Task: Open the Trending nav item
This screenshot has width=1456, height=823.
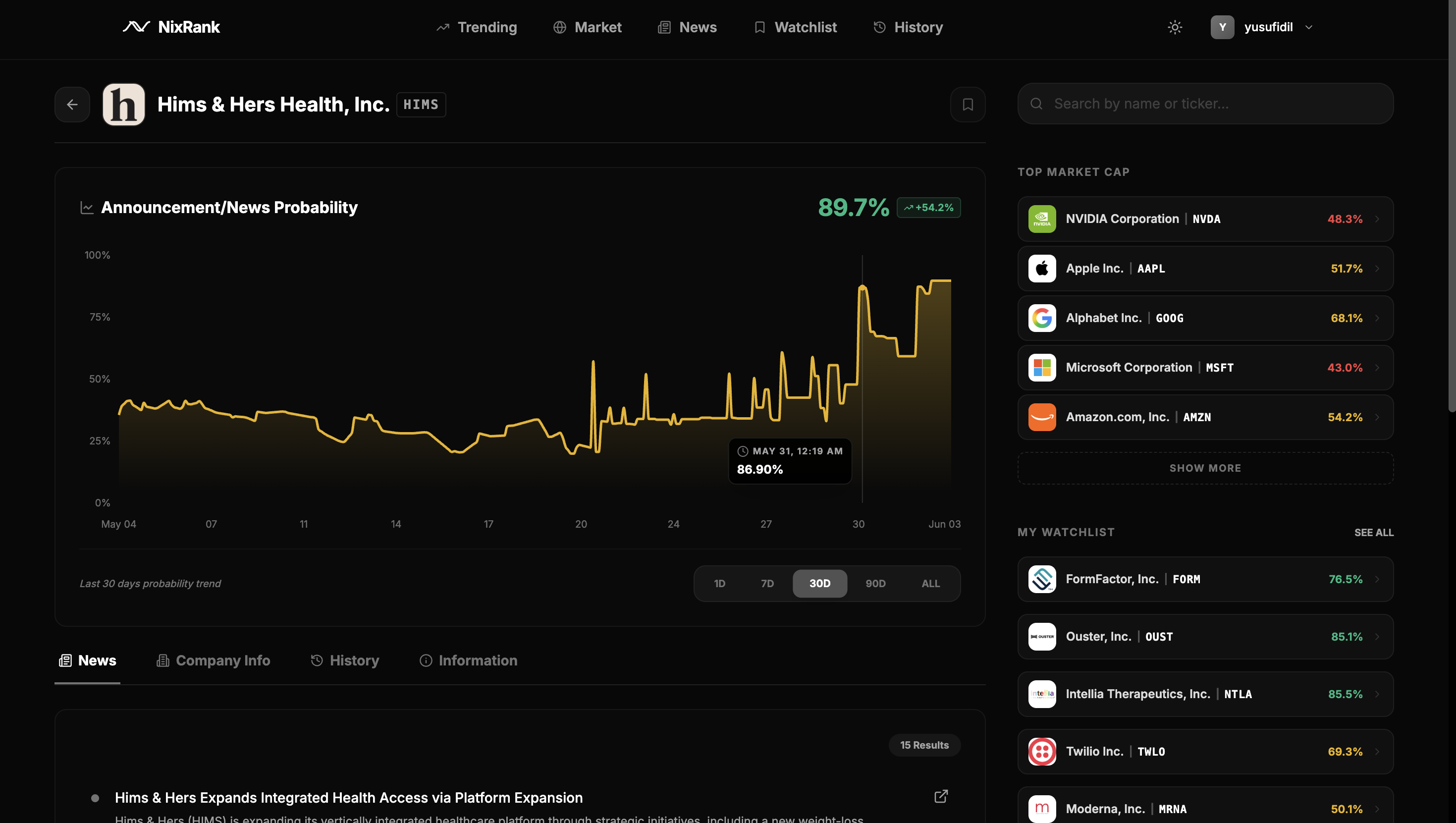Action: tap(477, 27)
